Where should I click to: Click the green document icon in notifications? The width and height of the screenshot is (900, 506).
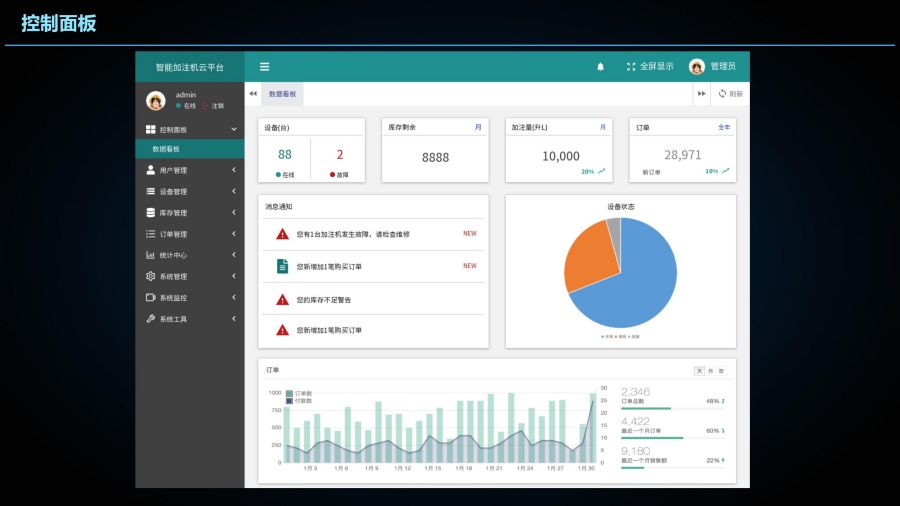[282, 267]
